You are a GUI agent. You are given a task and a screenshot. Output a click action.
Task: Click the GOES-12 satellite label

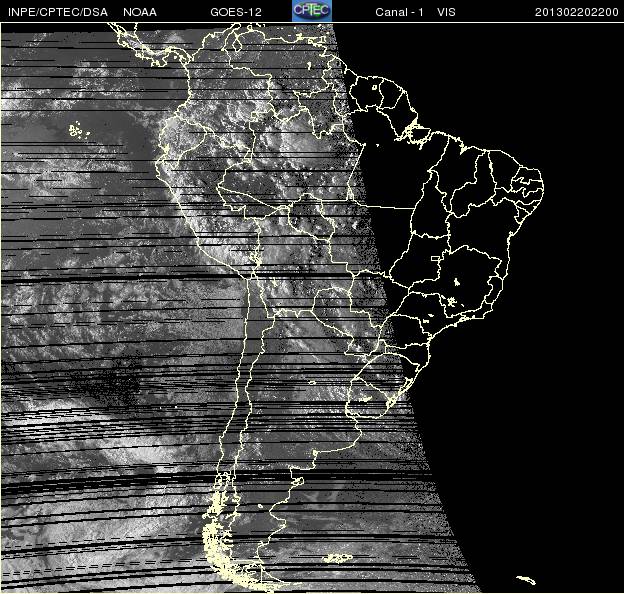click(x=236, y=12)
